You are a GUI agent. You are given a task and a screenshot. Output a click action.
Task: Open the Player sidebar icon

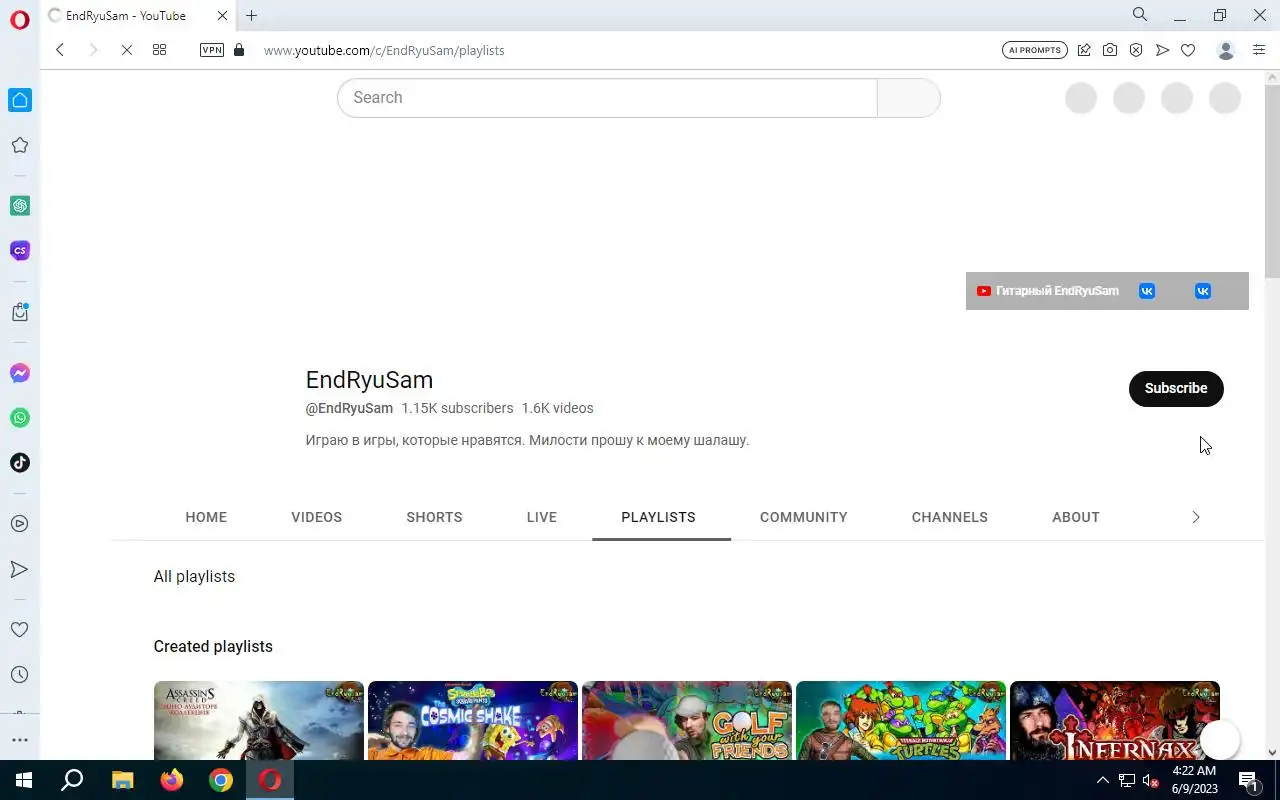[20, 524]
